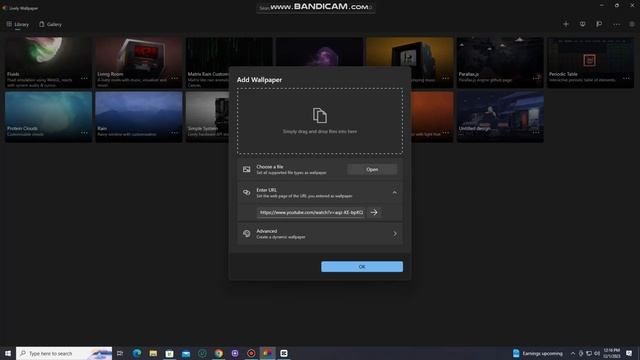
Task: Click the Lively Wallpaper taskbar icon
Action: point(267,353)
